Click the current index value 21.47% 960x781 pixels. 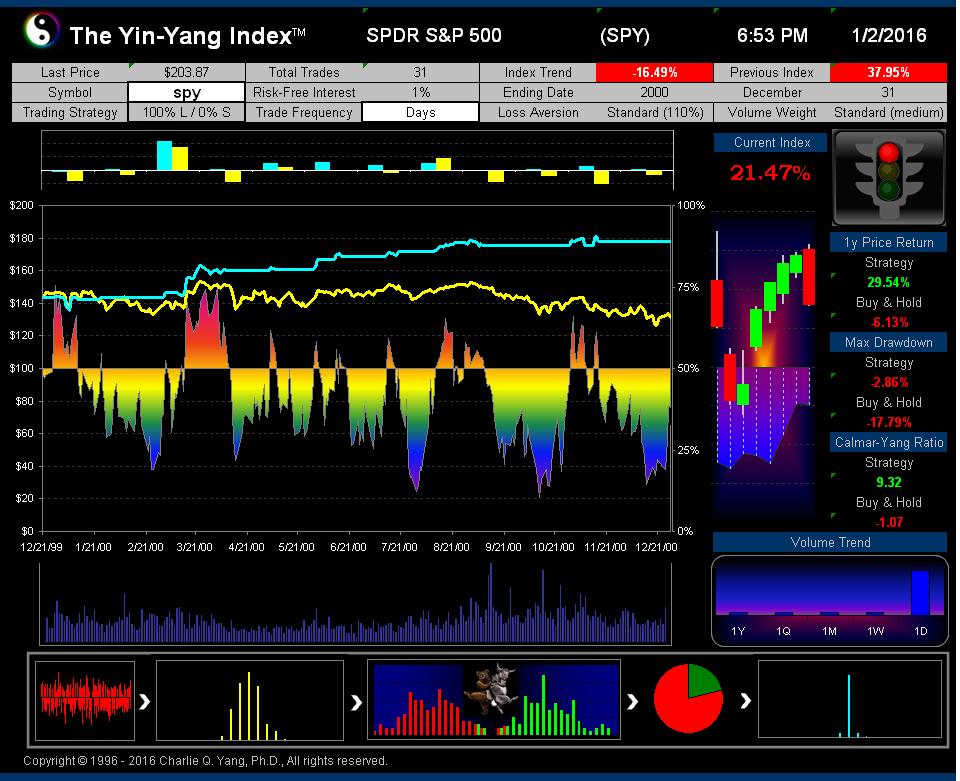click(x=770, y=173)
